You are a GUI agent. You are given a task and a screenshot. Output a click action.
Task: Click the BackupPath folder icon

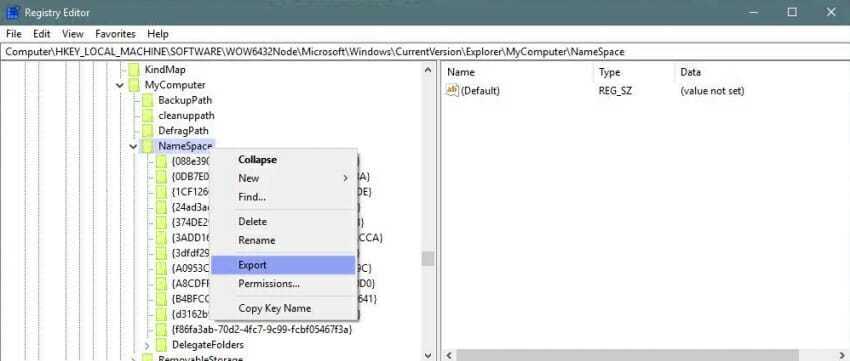147,100
